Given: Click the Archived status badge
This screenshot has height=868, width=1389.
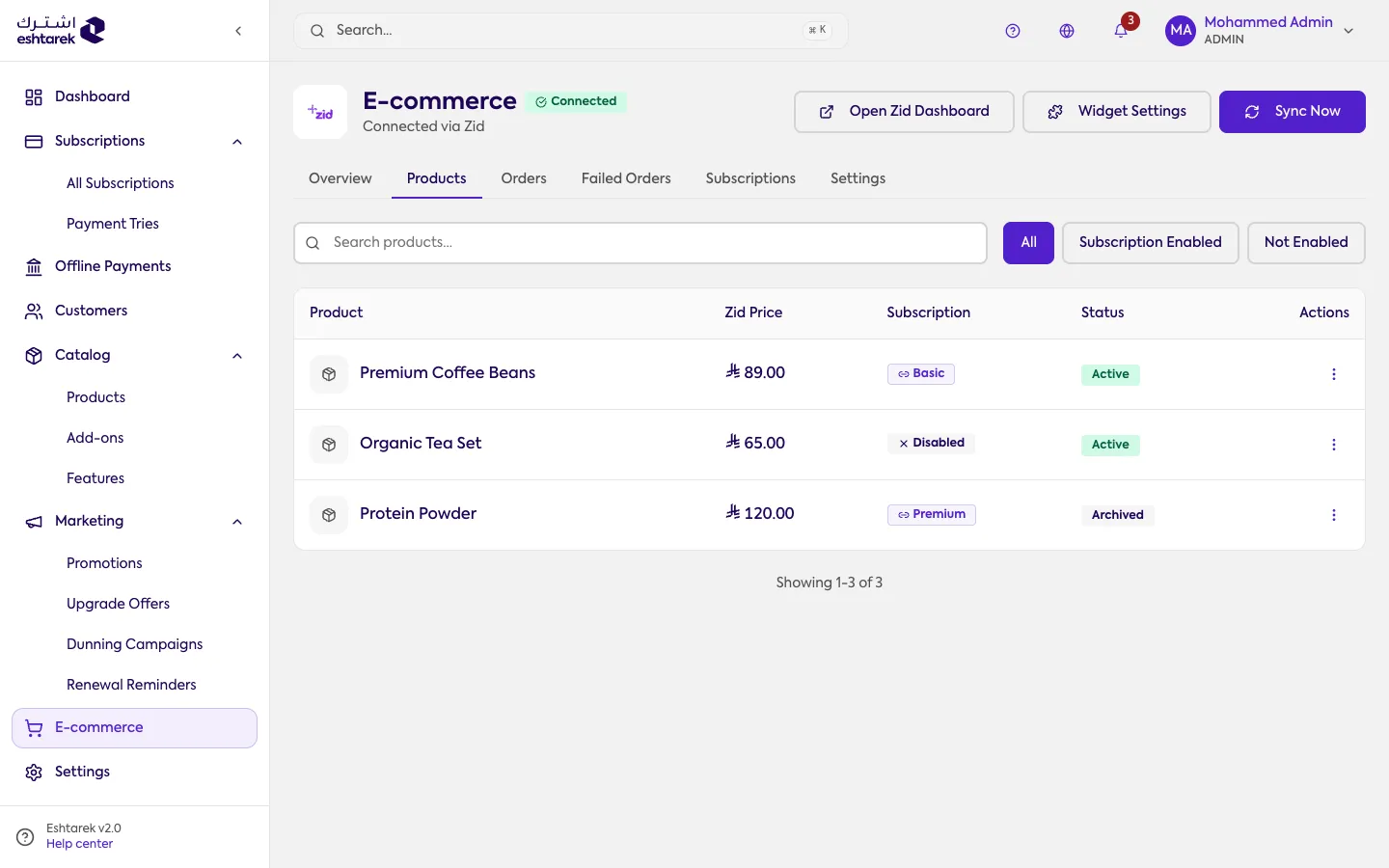Looking at the screenshot, I should pyautogui.click(x=1118, y=515).
